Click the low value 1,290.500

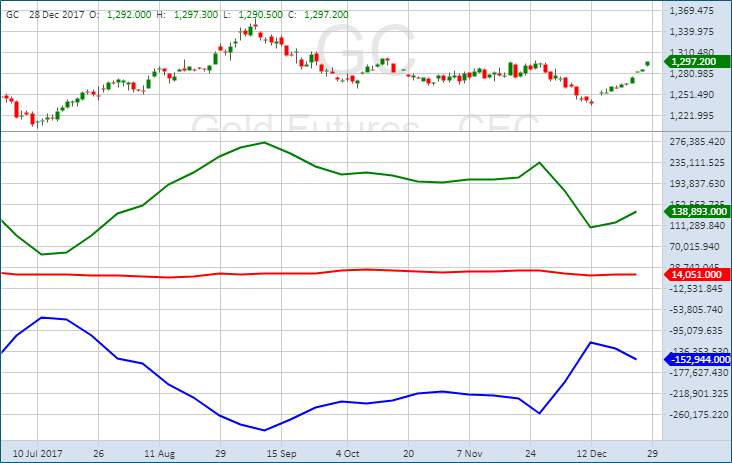point(260,14)
